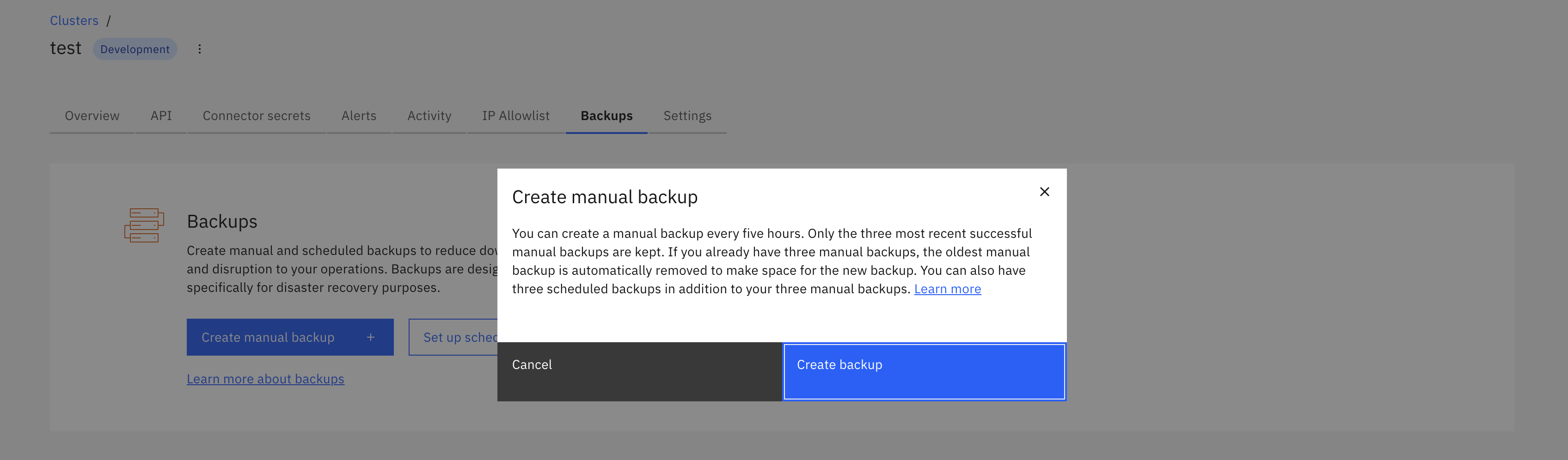This screenshot has width=1568, height=460.
Task: Navigate to the IP Allowlist tab
Action: pyautogui.click(x=515, y=115)
